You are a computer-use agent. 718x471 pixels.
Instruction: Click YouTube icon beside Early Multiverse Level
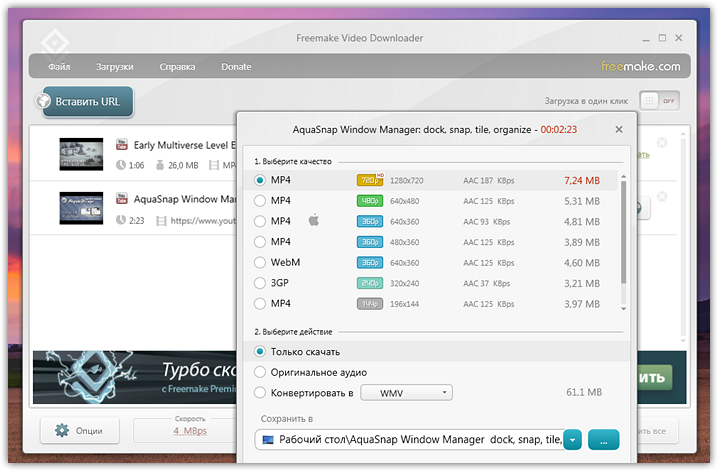tap(122, 145)
